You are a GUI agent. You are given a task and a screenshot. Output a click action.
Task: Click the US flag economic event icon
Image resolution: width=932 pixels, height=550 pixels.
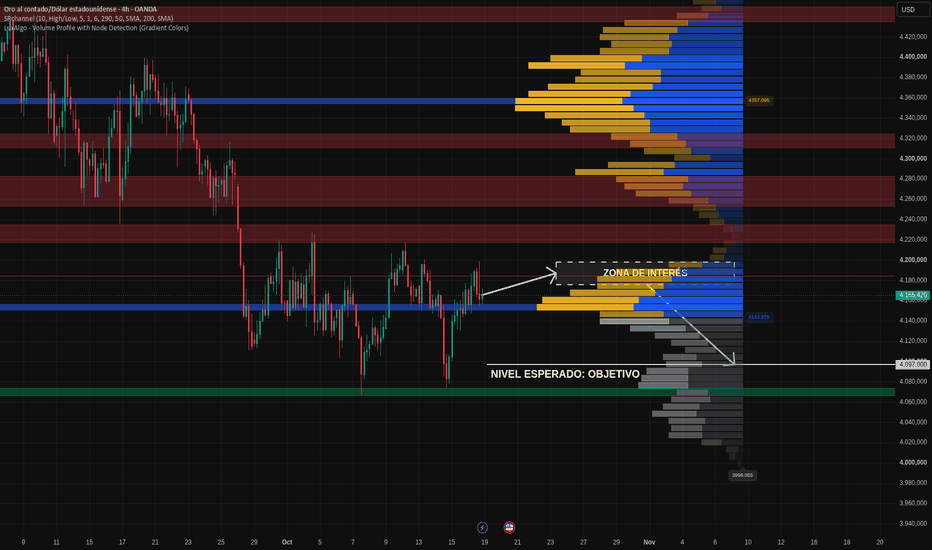click(509, 527)
